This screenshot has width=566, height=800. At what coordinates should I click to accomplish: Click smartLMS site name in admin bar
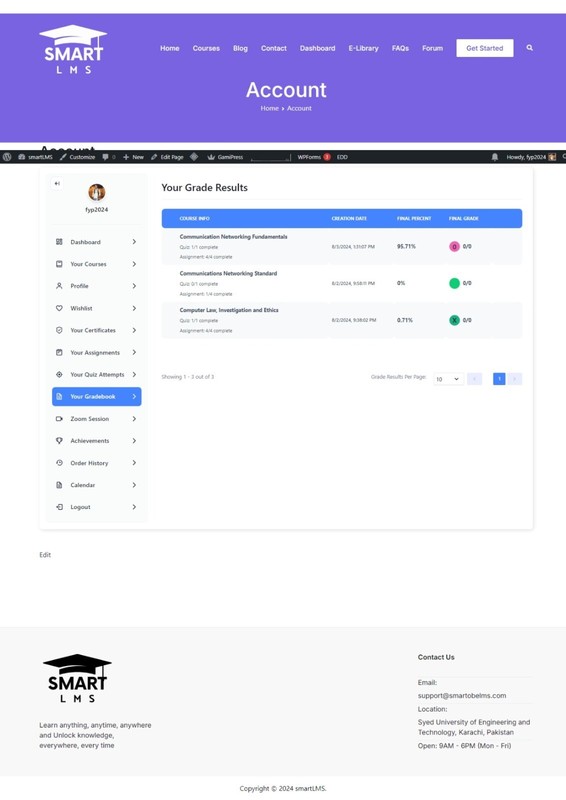(35, 157)
